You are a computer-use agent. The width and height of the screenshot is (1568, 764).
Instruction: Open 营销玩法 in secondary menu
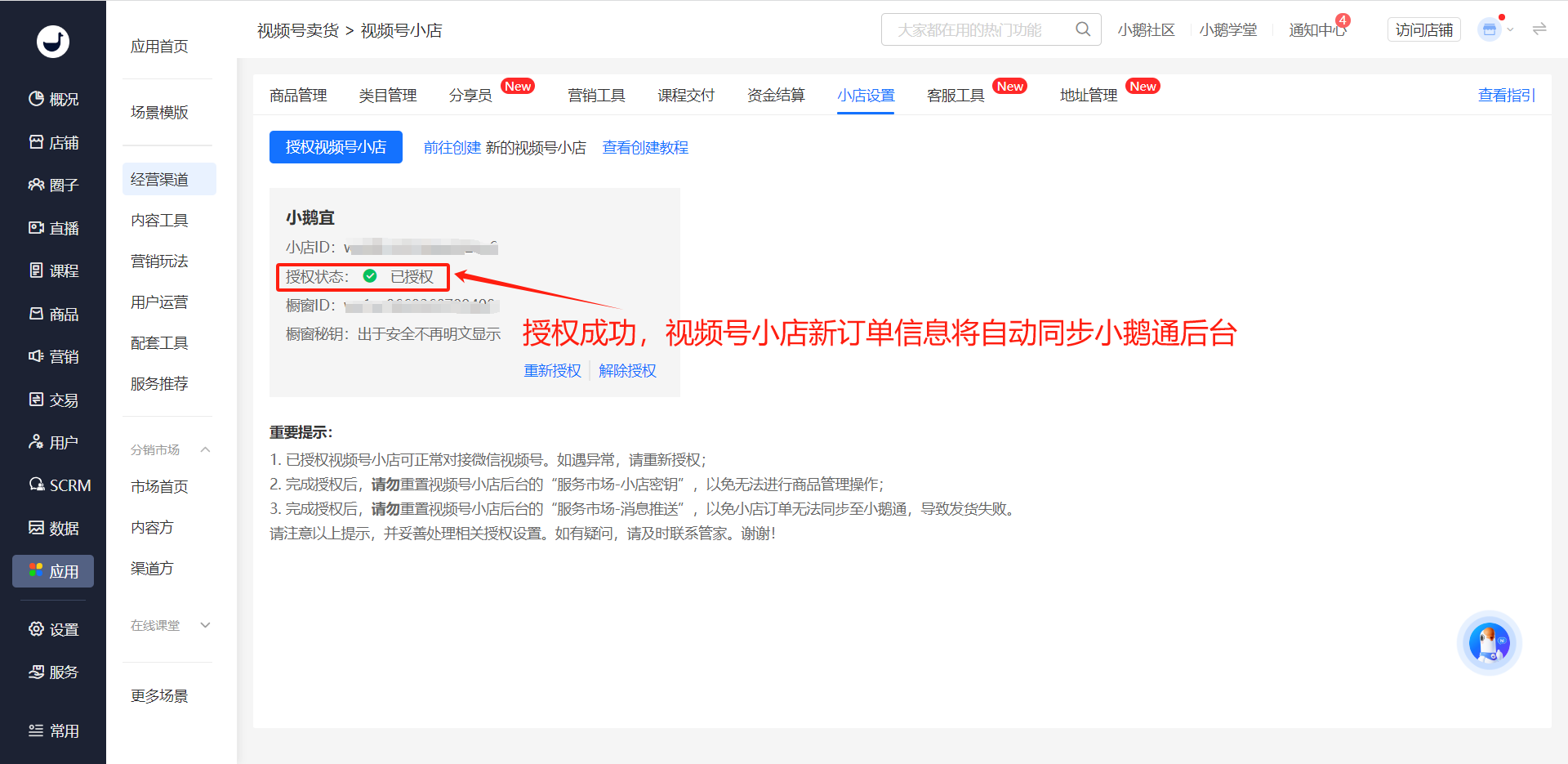coord(159,261)
